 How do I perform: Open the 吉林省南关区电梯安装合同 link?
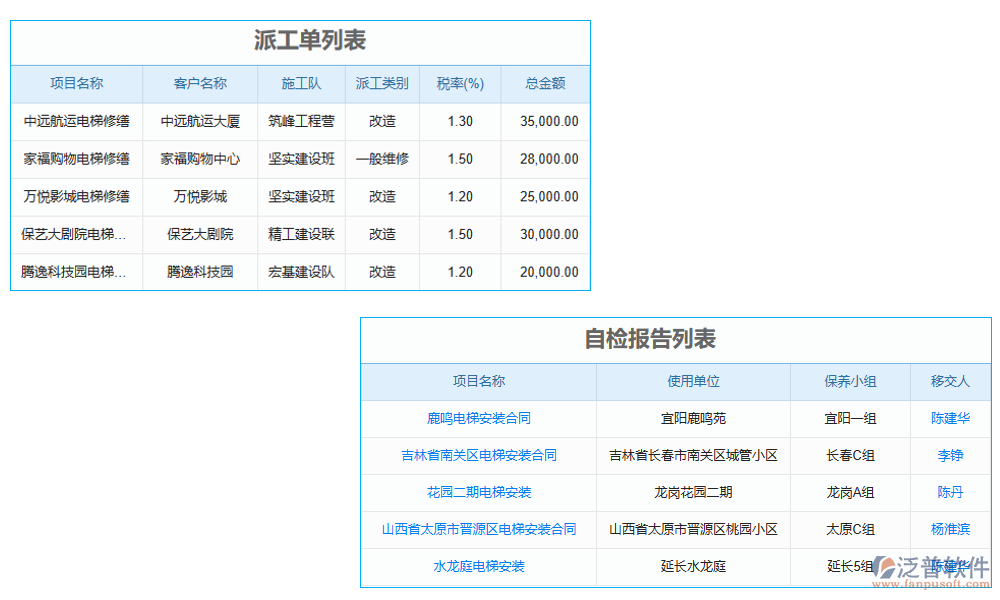click(478, 456)
